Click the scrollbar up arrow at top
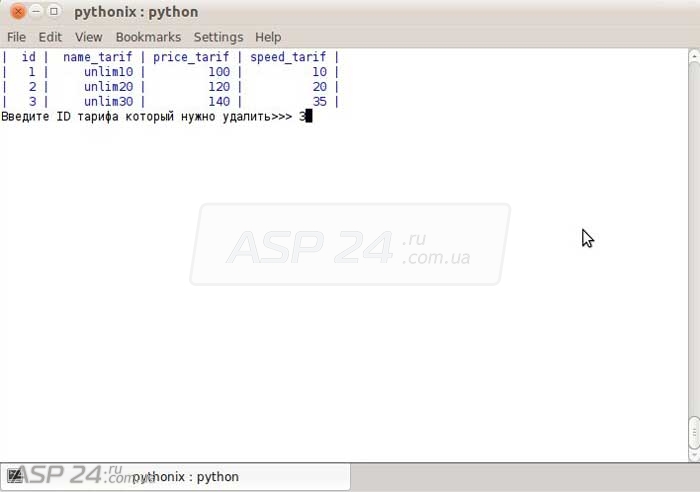This screenshot has width=700, height=492. pyautogui.click(x=694, y=55)
